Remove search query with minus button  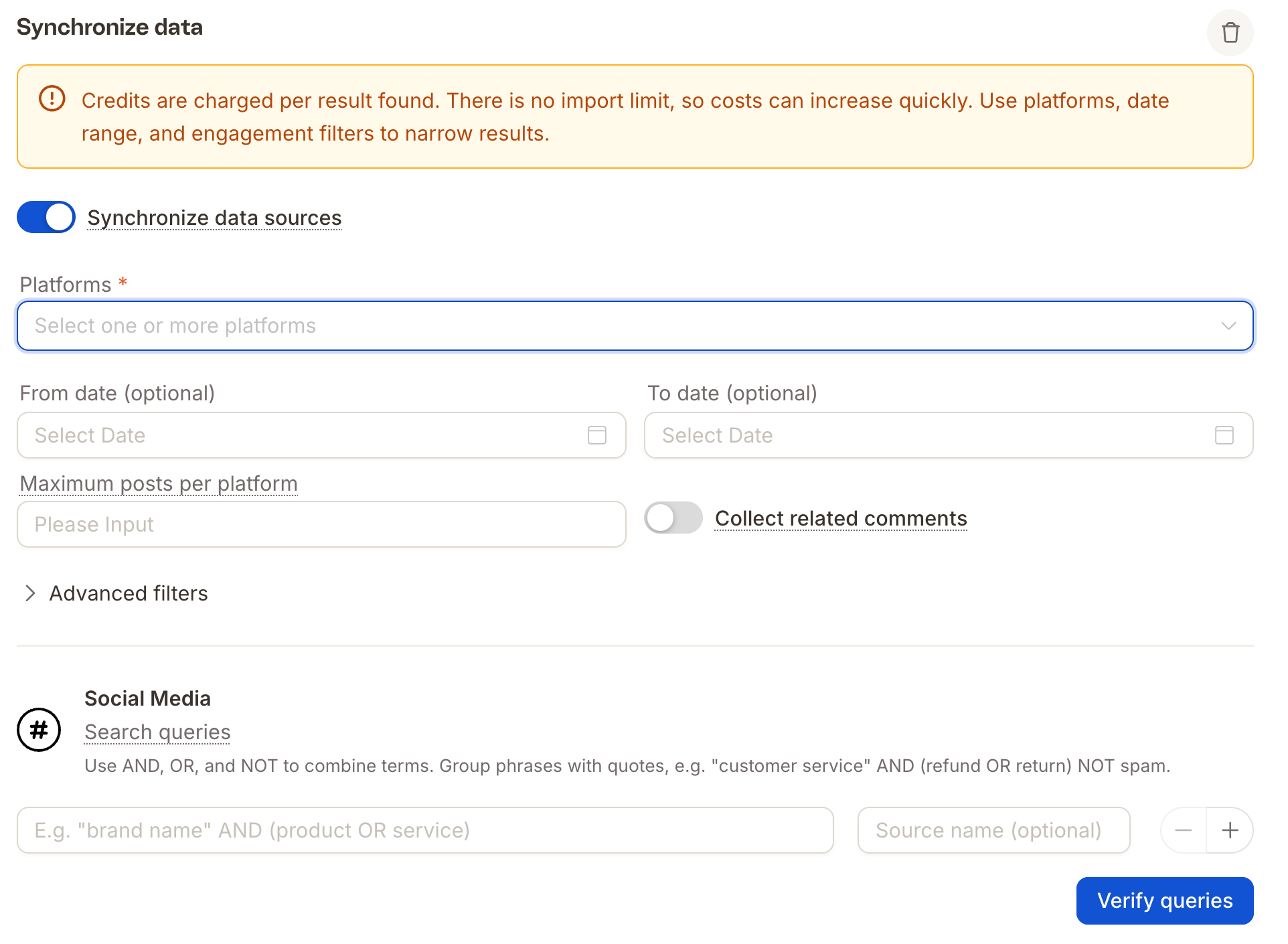click(1184, 830)
